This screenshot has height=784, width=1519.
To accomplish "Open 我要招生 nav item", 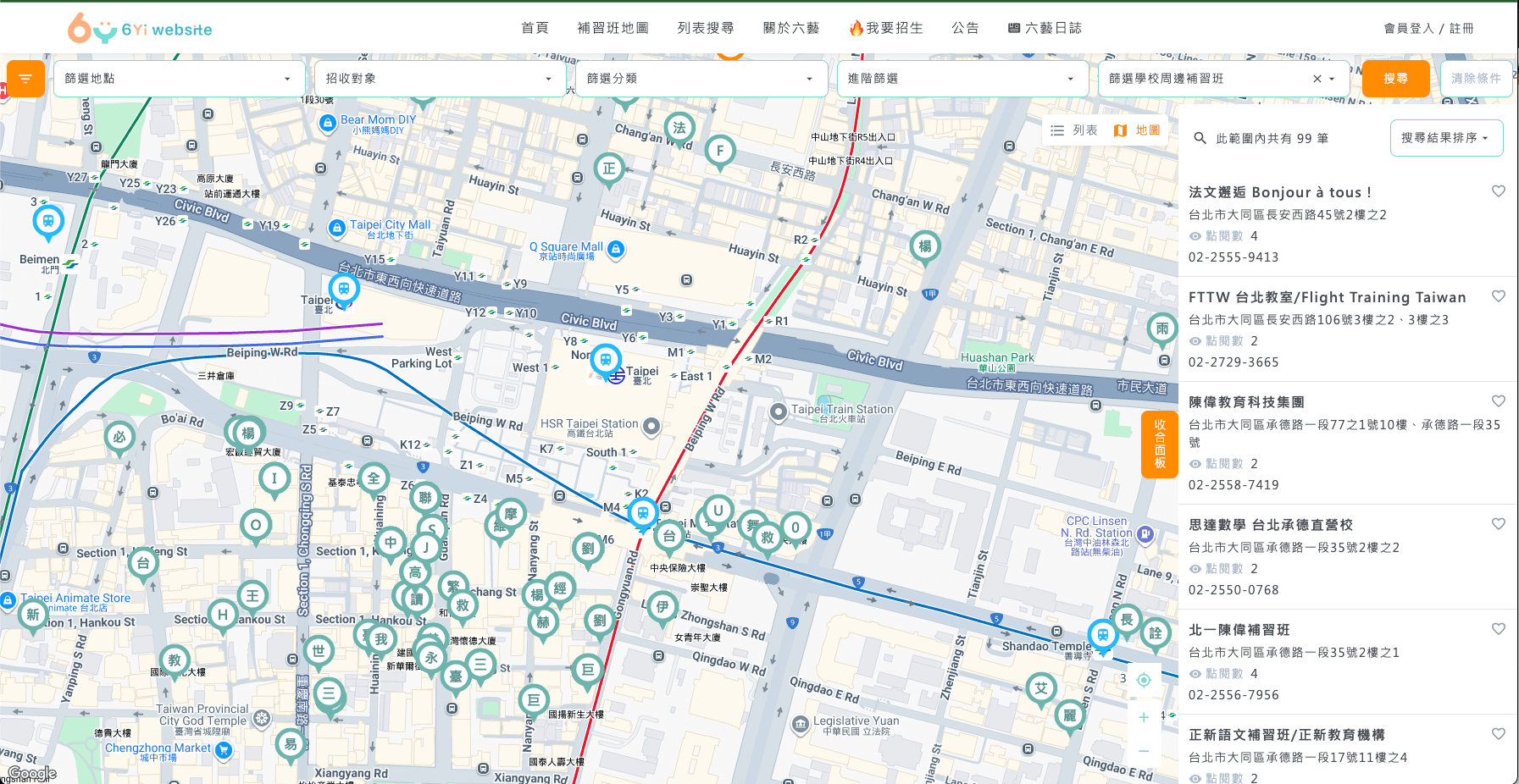I will [886, 28].
